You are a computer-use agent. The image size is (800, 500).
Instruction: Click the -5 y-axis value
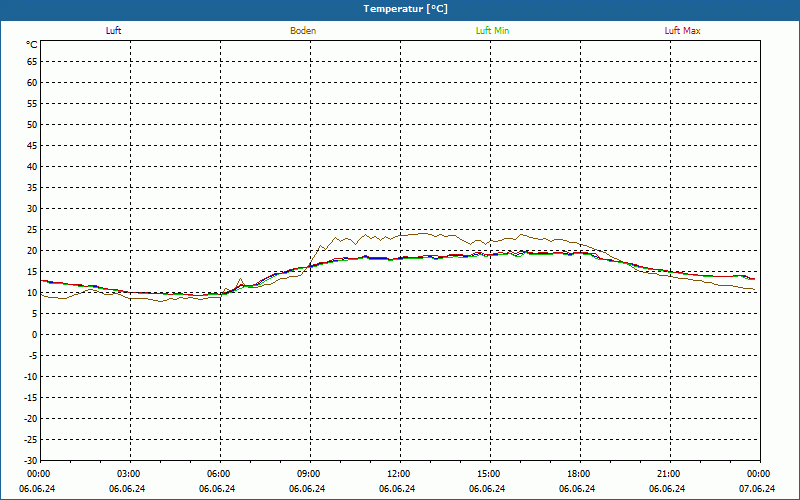(33, 356)
